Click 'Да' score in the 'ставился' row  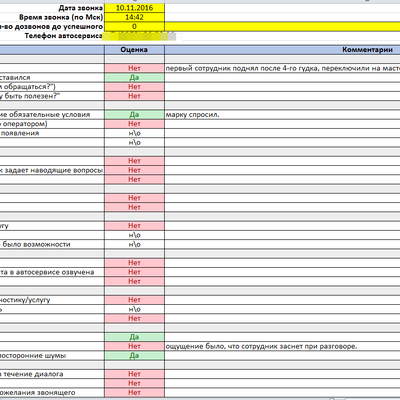[x=134, y=78]
